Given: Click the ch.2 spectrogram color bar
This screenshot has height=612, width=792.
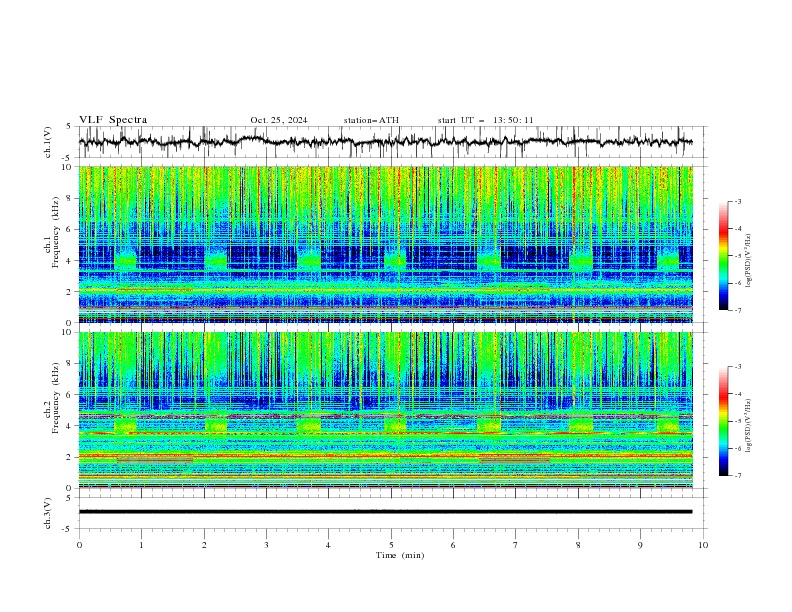Looking at the screenshot, I should click(723, 421).
